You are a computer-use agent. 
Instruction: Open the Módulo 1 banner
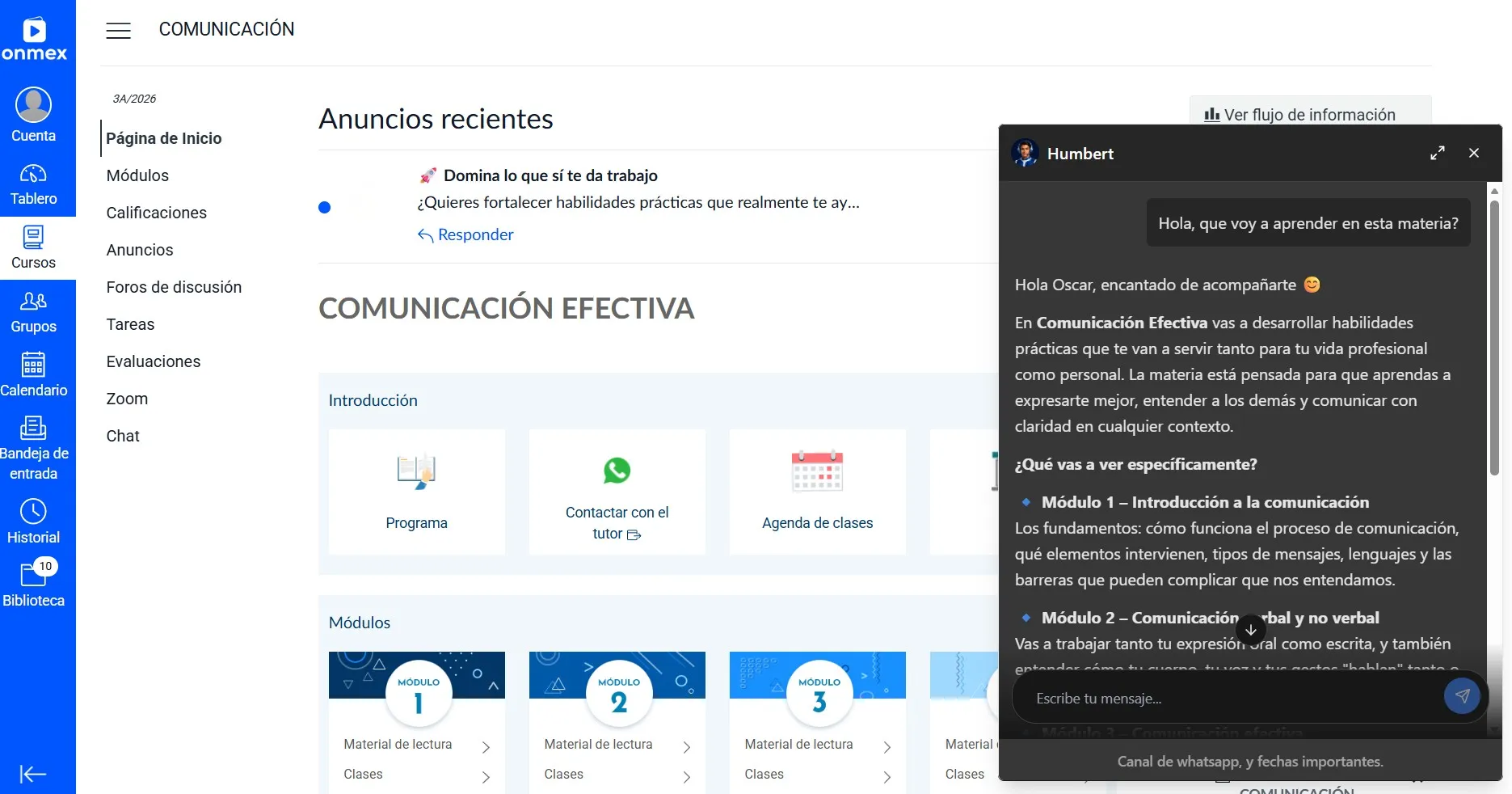click(417, 675)
